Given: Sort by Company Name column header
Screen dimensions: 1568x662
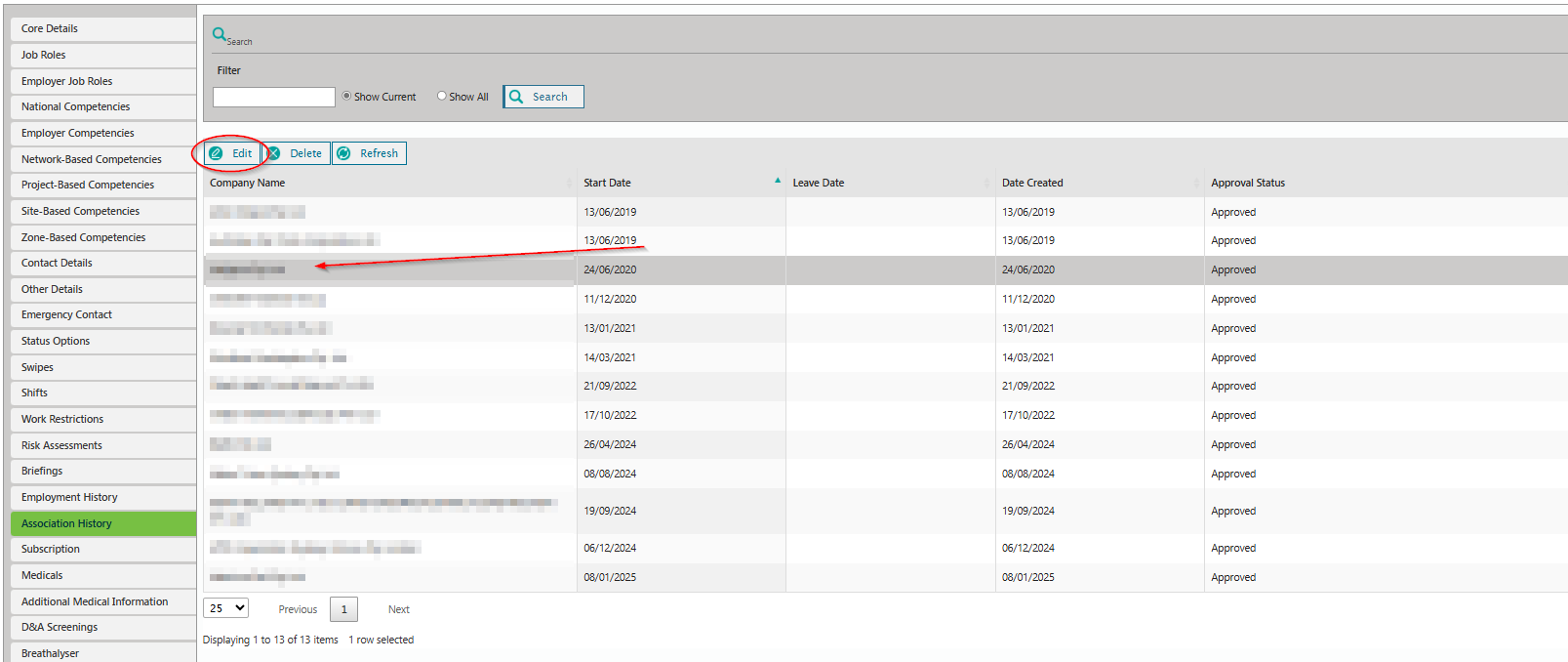Looking at the screenshot, I should (x=248, y=183).
